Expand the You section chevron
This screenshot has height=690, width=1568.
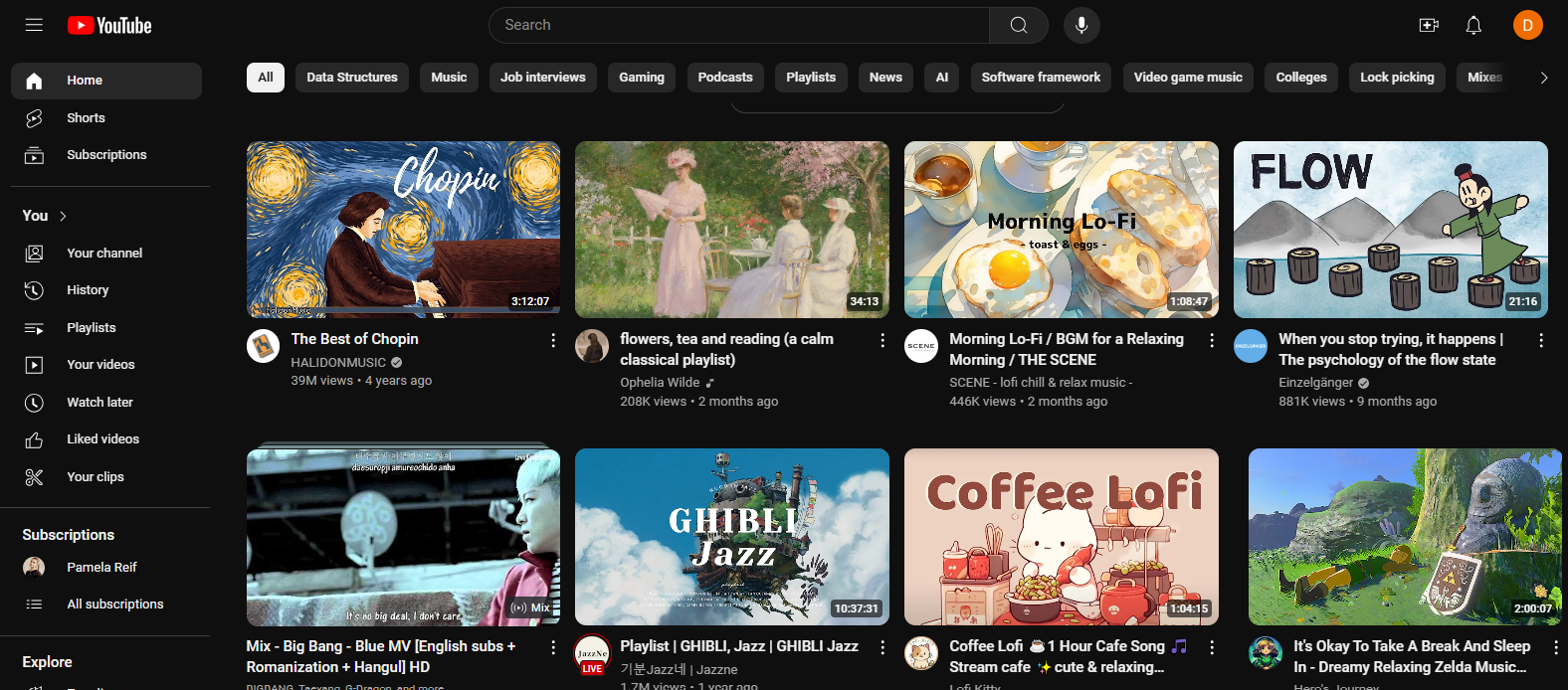click(x=64, y=216)
